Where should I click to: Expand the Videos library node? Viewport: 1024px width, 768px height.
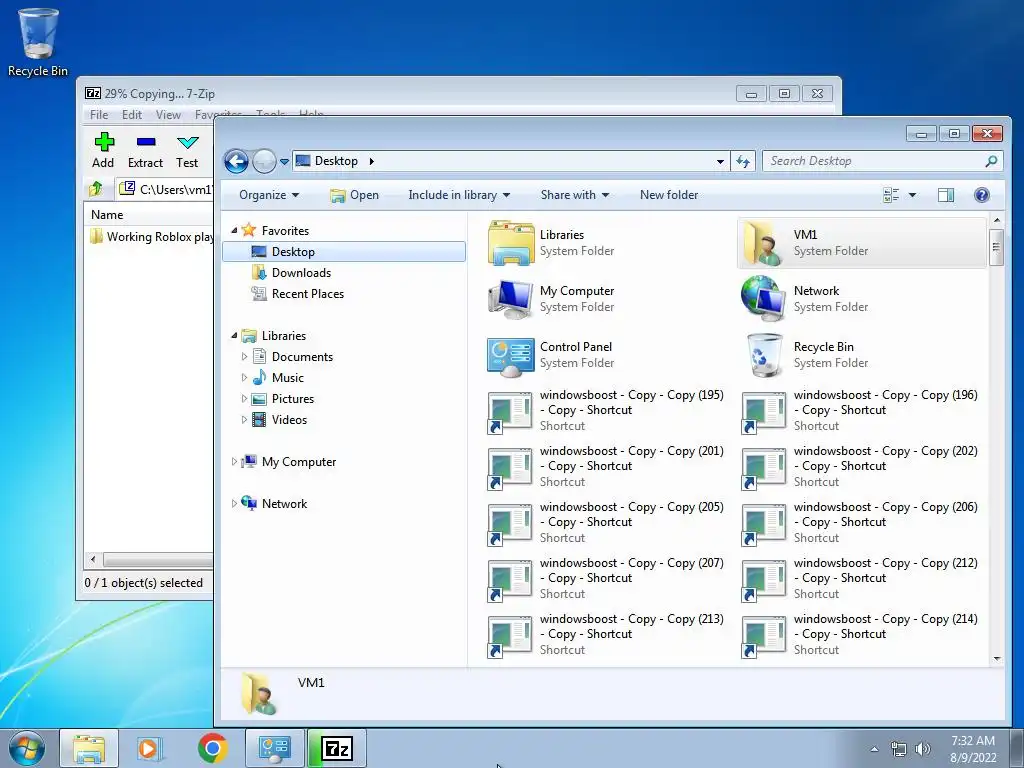click(244, 419)
